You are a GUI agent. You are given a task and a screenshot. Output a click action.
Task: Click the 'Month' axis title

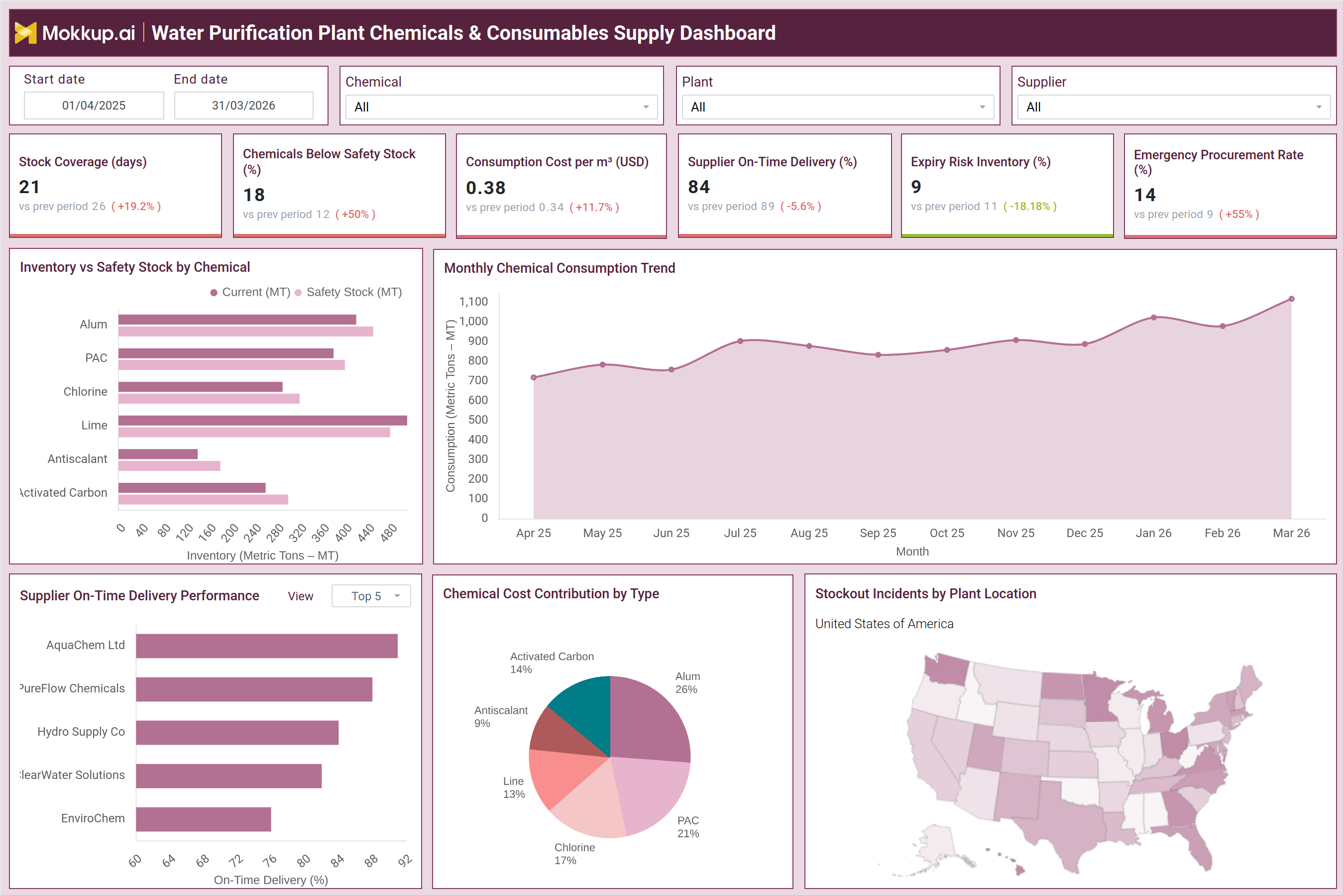912,552
